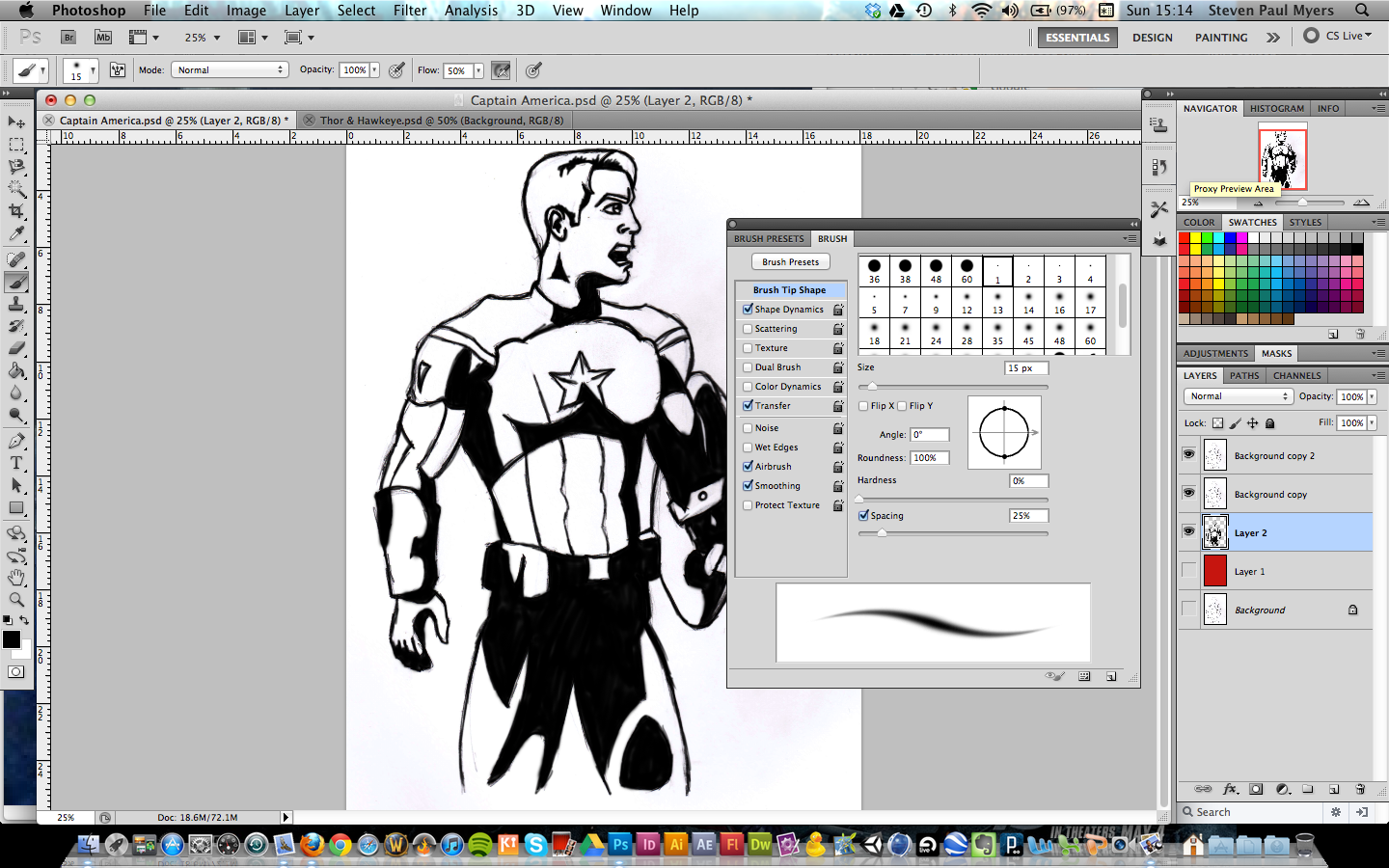Viewport: 1389px width, 868px height.
Task: Click the brush Angle input field
Action: (x=930, y=435)
